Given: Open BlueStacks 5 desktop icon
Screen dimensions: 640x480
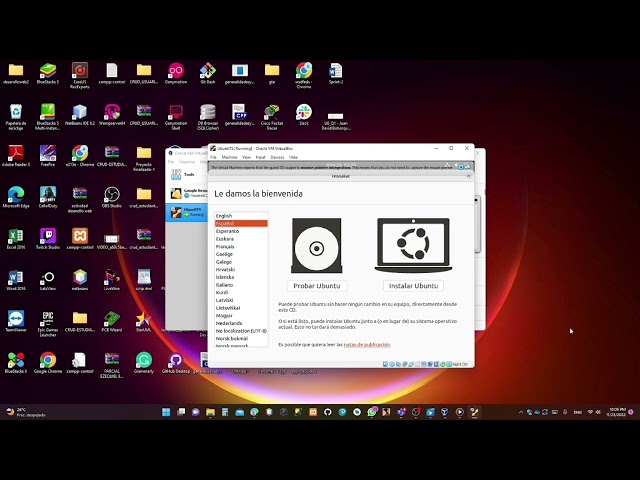Looking at the screenshot, I should pyautogui.click(x=48, y=74).
